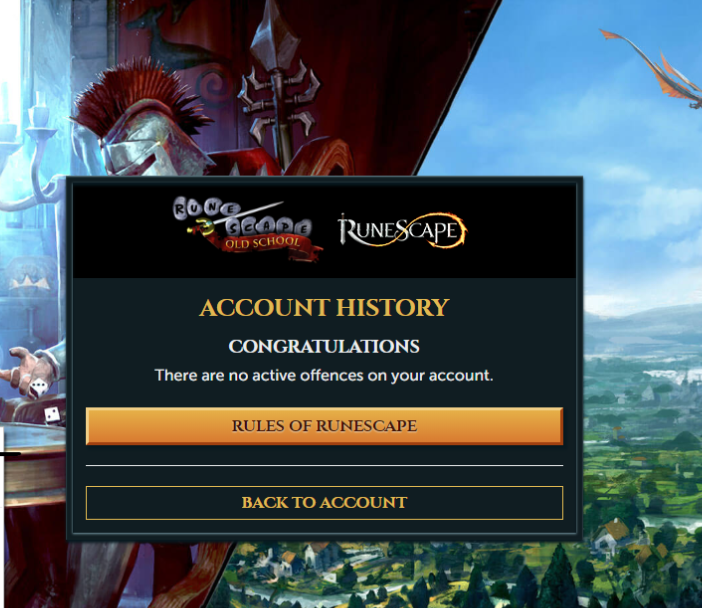Click the crown emblem on the left wall
The image size is (702, 608).
point(30,282)
